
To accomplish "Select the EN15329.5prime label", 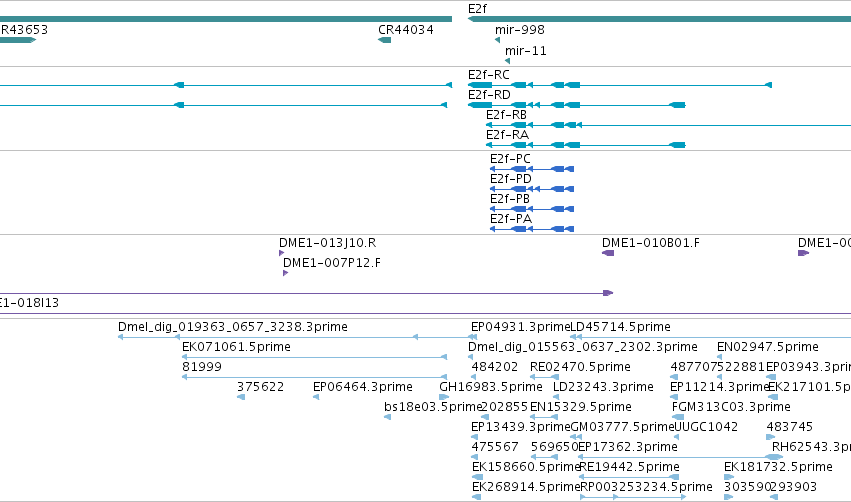I will [x=580, y=408].
